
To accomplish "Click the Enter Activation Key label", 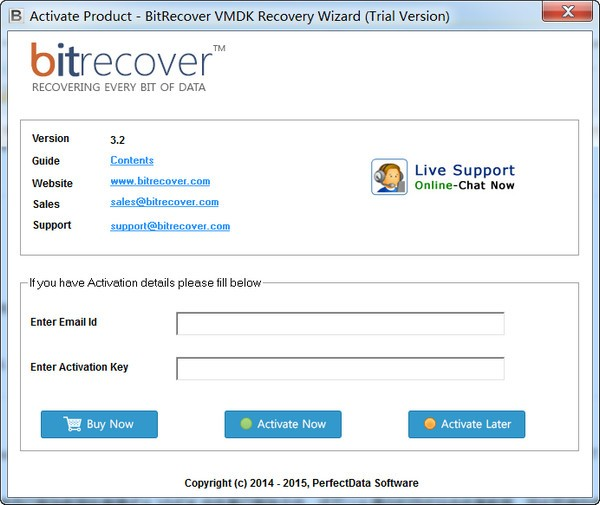I will (79, 367).
